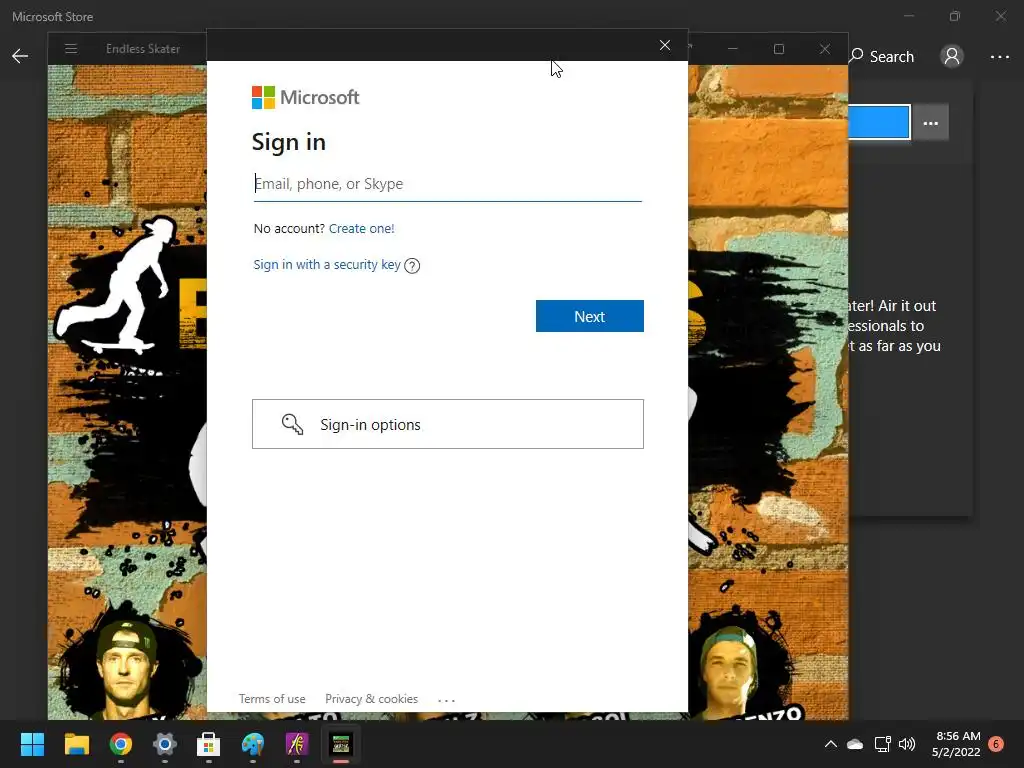Open Paint palette app on taskbar

pos(253,744)
